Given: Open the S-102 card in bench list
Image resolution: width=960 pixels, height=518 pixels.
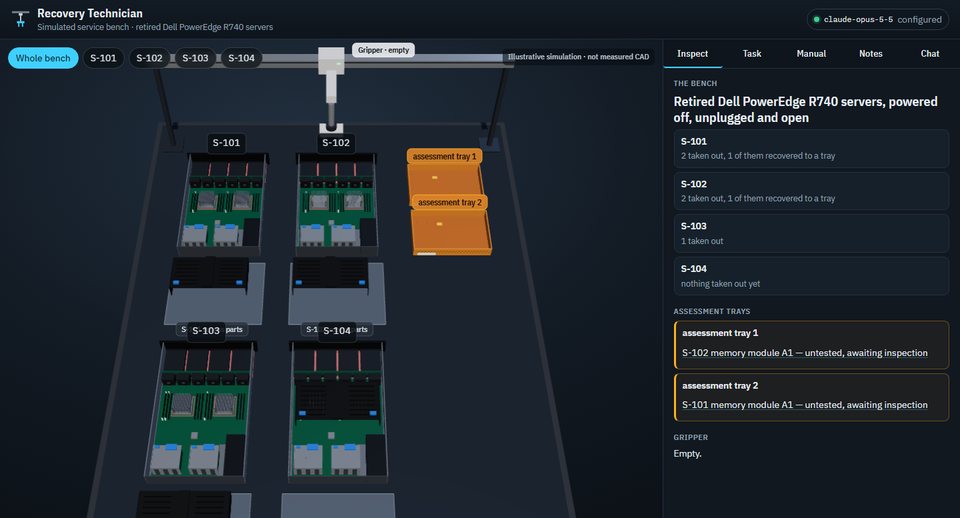Looking at the screenshot, I should pos(811,191).
